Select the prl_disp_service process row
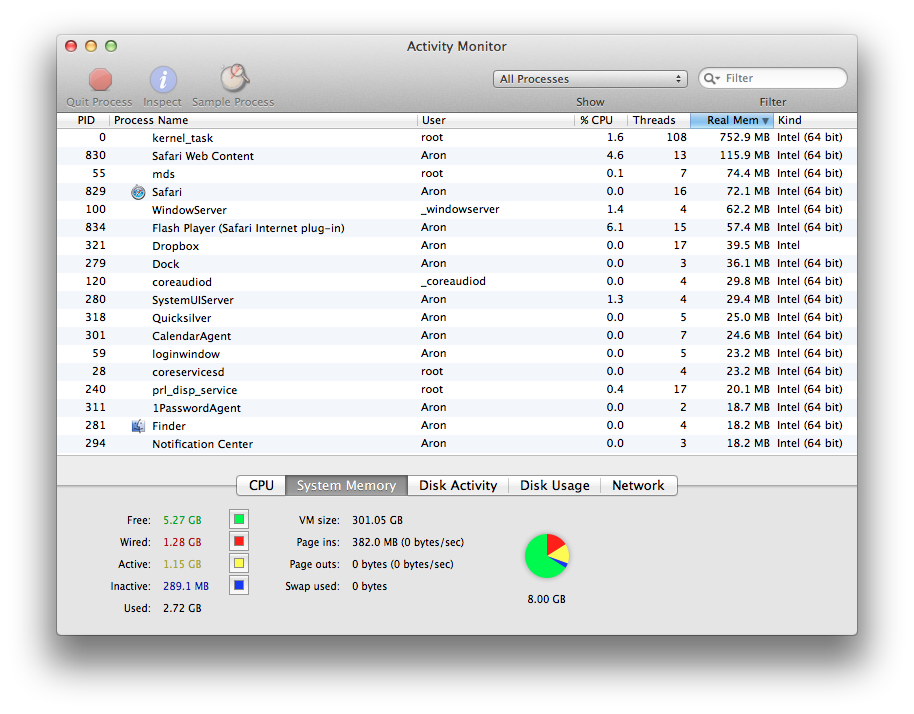 pos(457,390)
